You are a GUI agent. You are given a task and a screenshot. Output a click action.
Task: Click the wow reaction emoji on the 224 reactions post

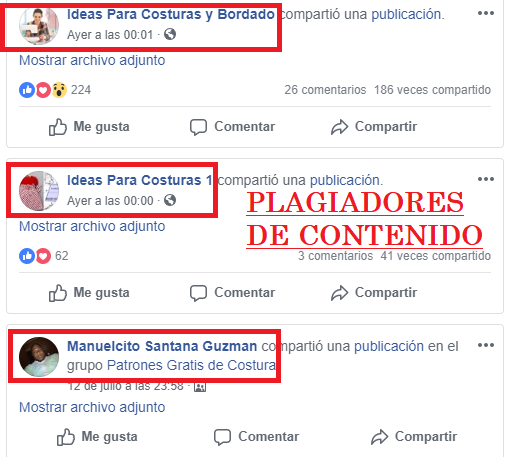pyautogui.click(x=59, y=90)
